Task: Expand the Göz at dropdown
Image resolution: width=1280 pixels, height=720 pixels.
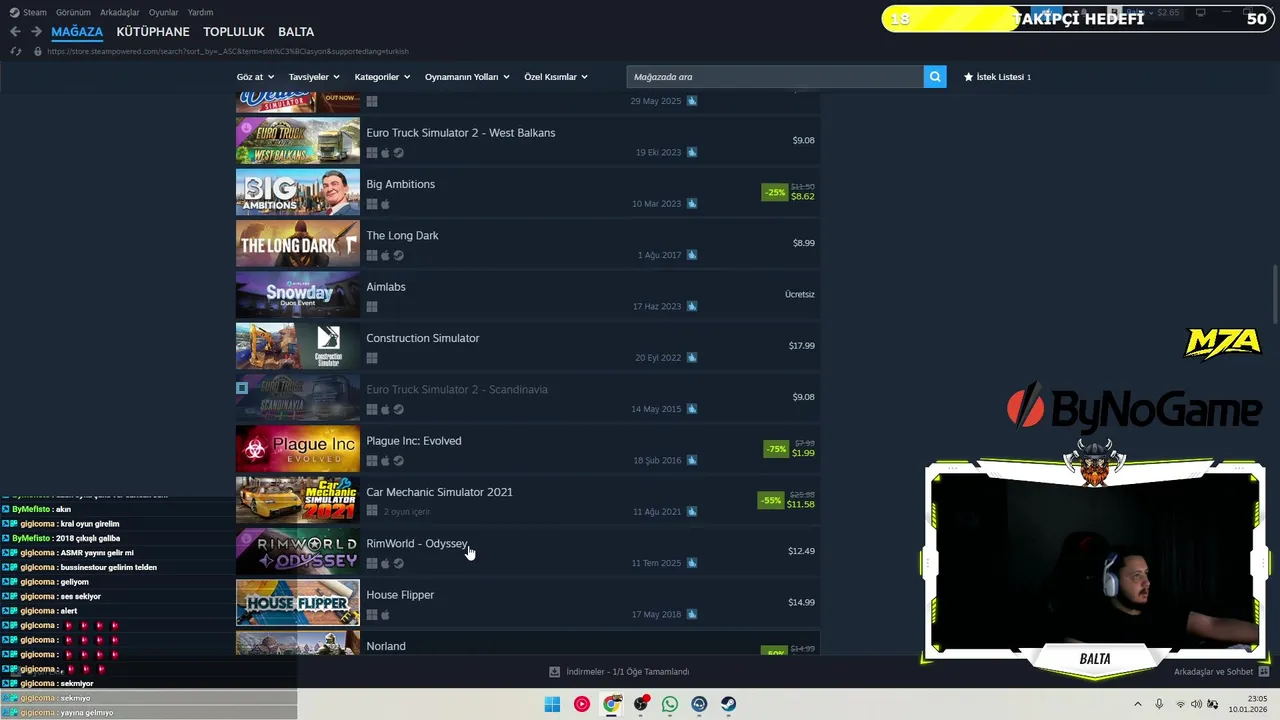Action: click(254, 77)
